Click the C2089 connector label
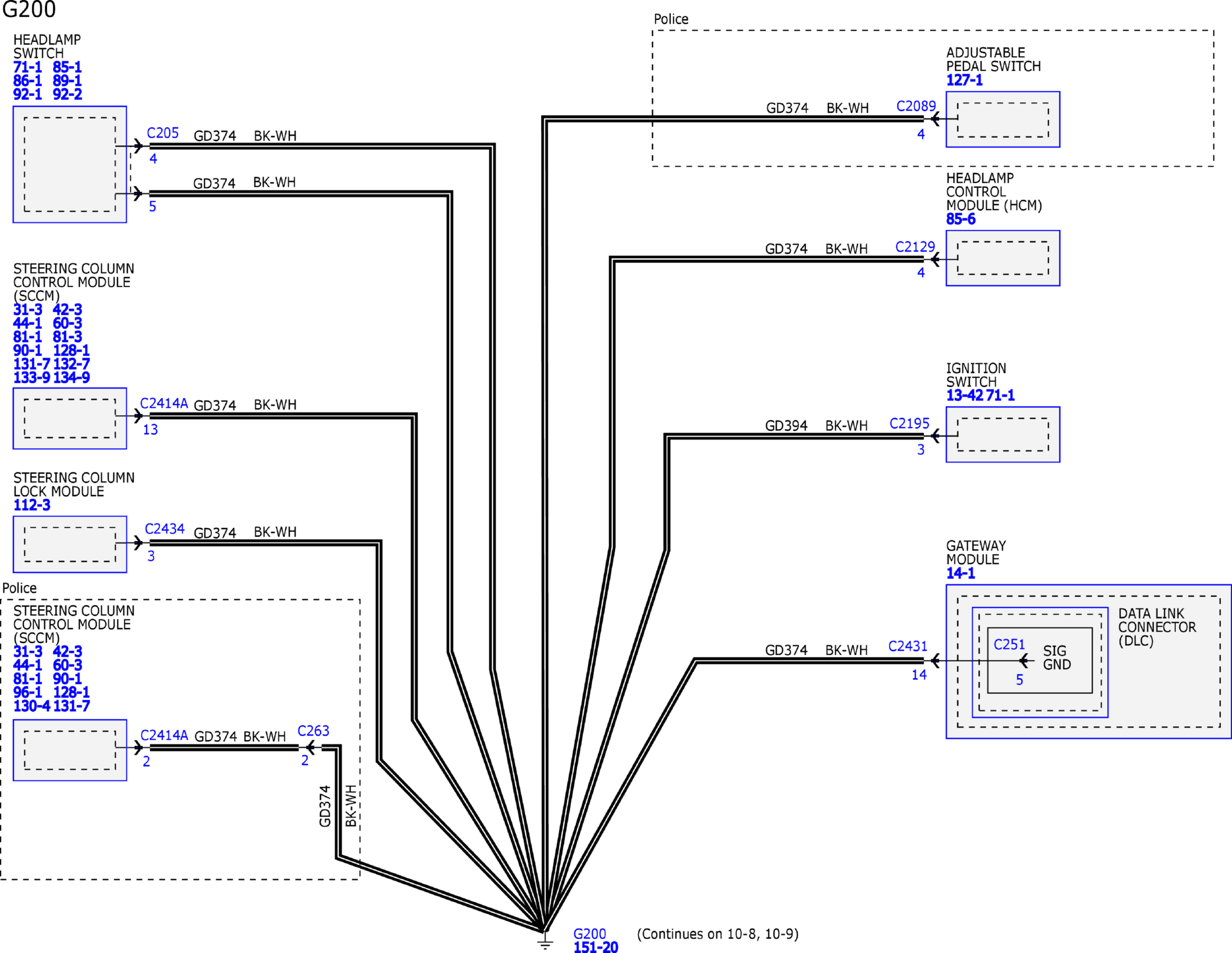 click(916, 106)
